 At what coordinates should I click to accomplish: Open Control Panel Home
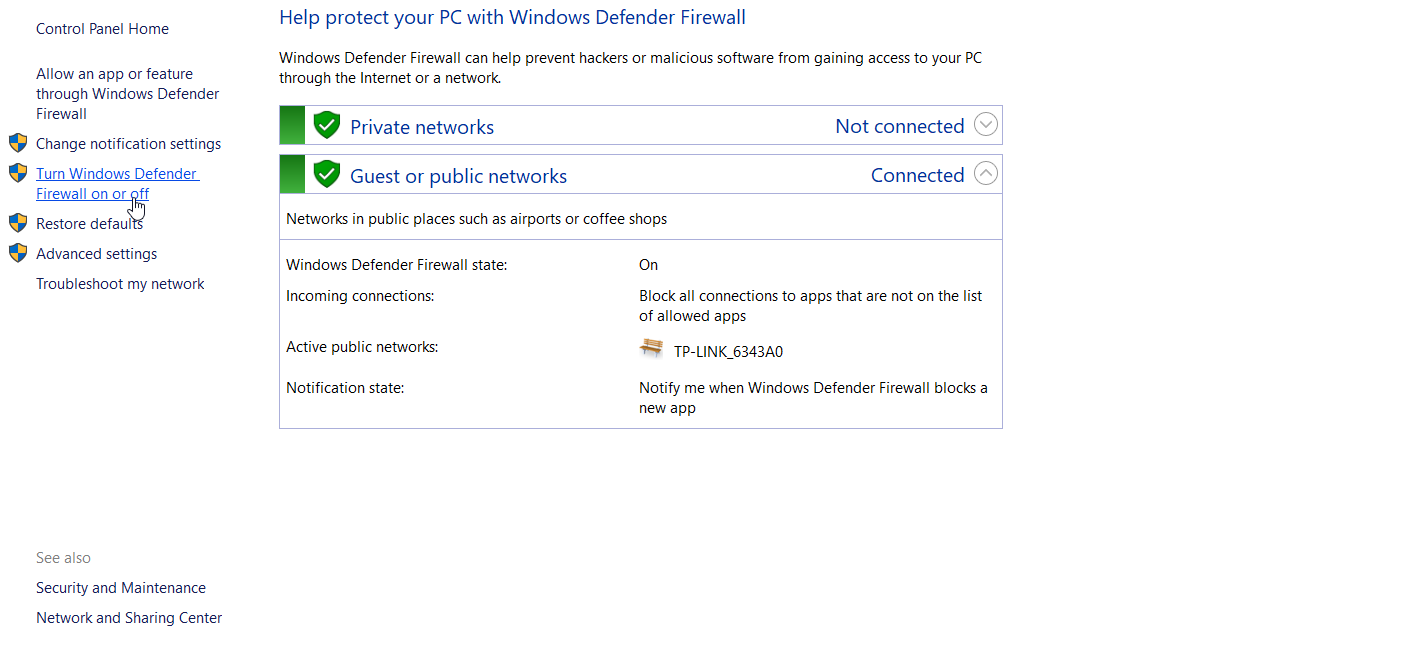point(102,29)
